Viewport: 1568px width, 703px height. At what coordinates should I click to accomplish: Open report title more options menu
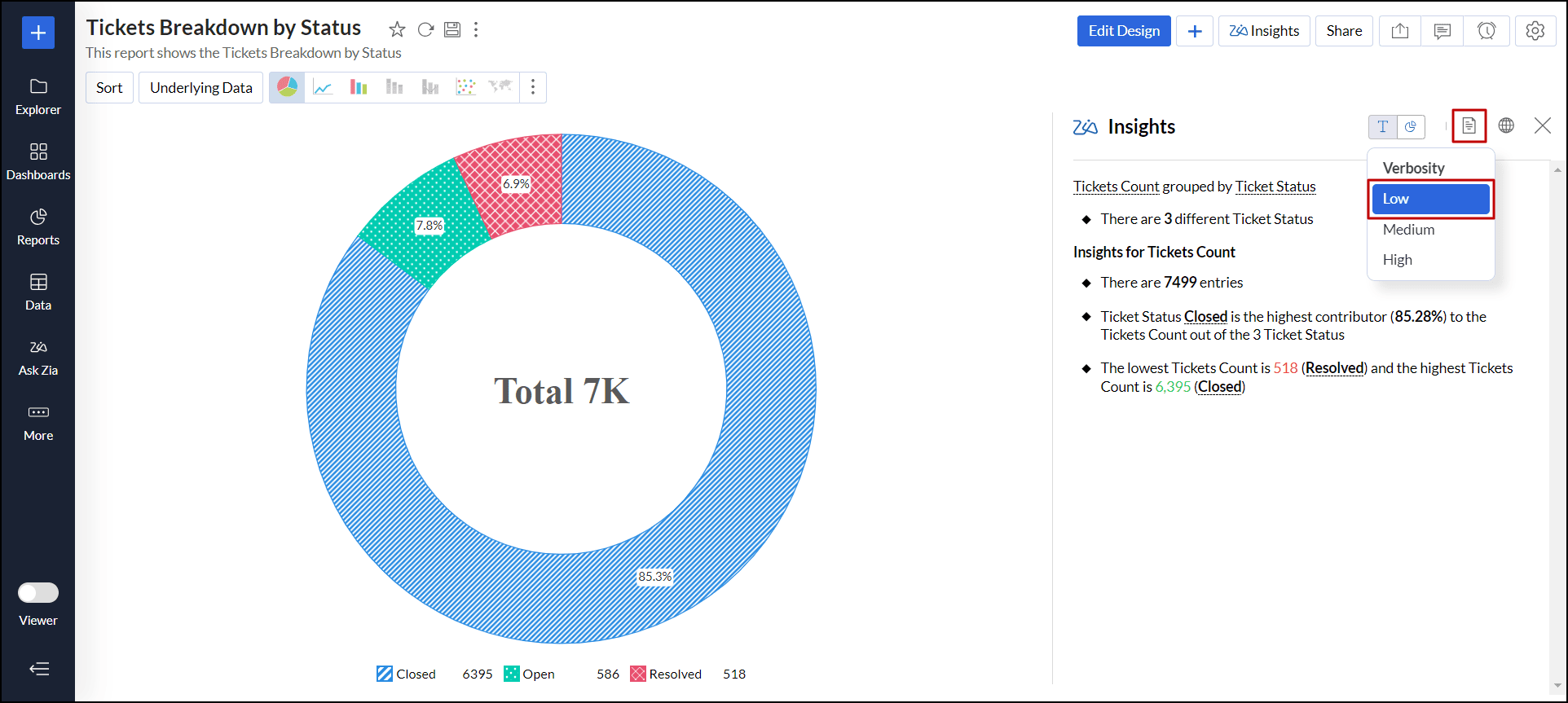coord(476,30)
